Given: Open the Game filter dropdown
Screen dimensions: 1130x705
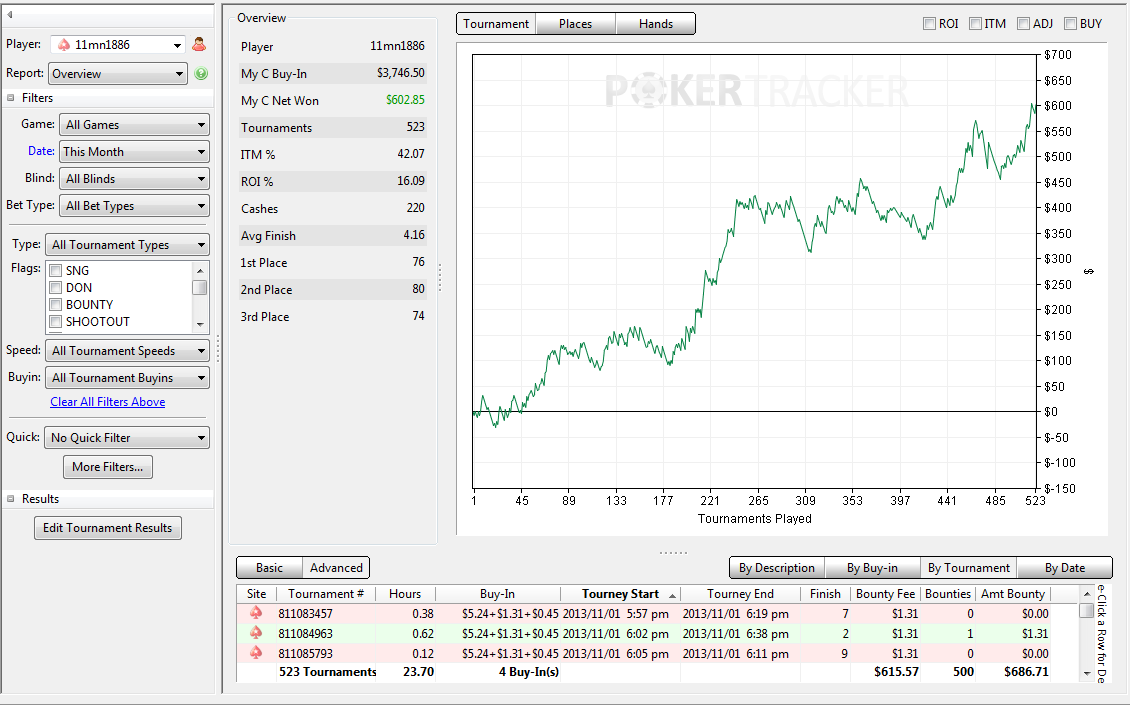Looking at the screenshot, I should 134,125.
